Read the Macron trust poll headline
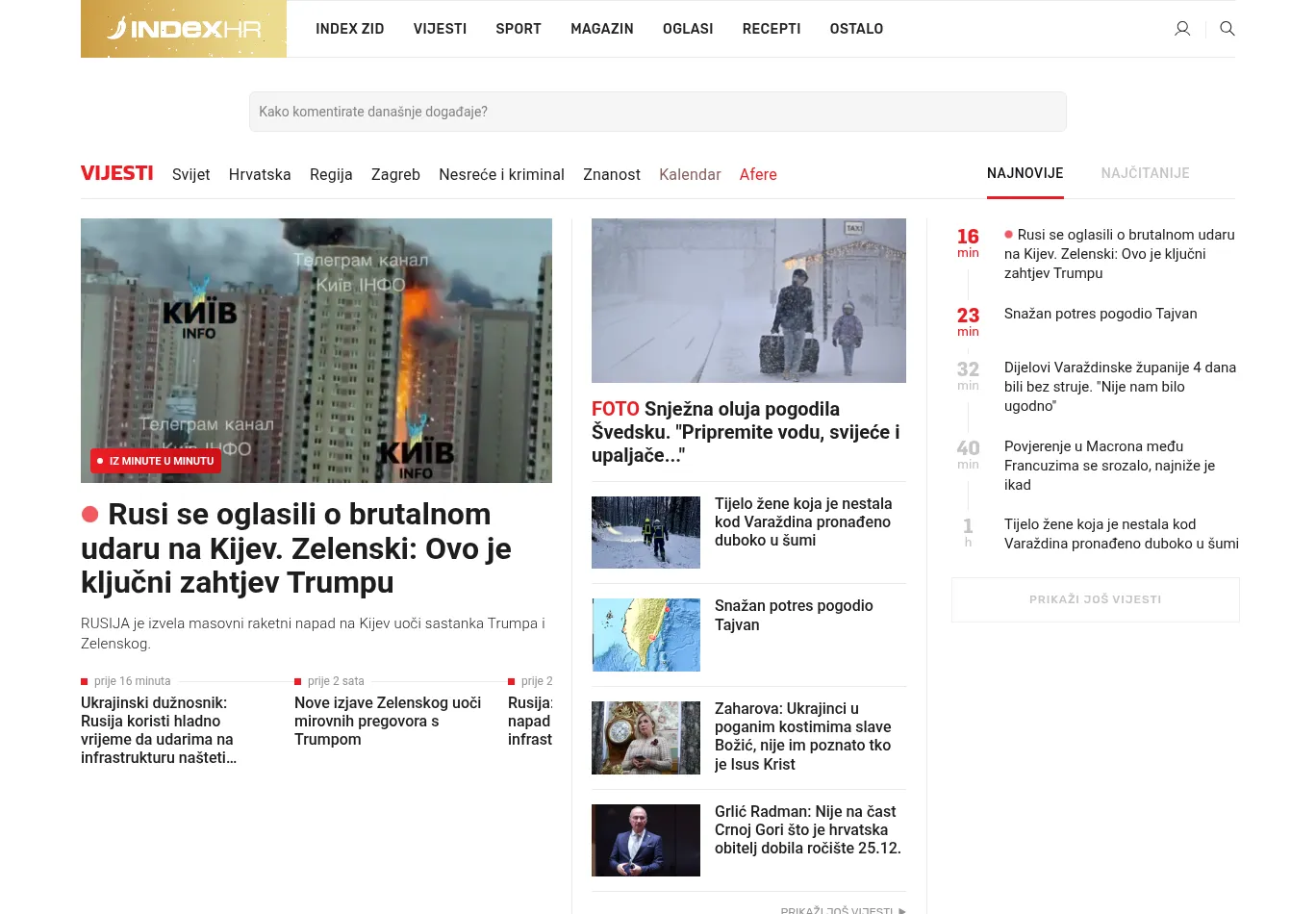Image resolution: width=1316 pixels, height=914 pixels. pos(1109,466)
